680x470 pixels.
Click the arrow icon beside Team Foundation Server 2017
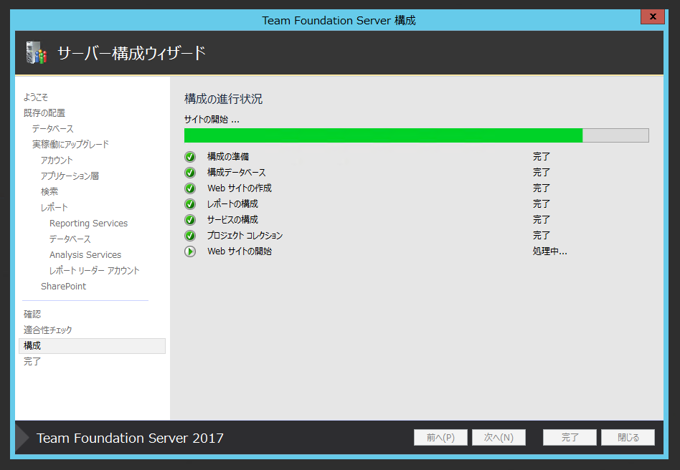(23, 438)
